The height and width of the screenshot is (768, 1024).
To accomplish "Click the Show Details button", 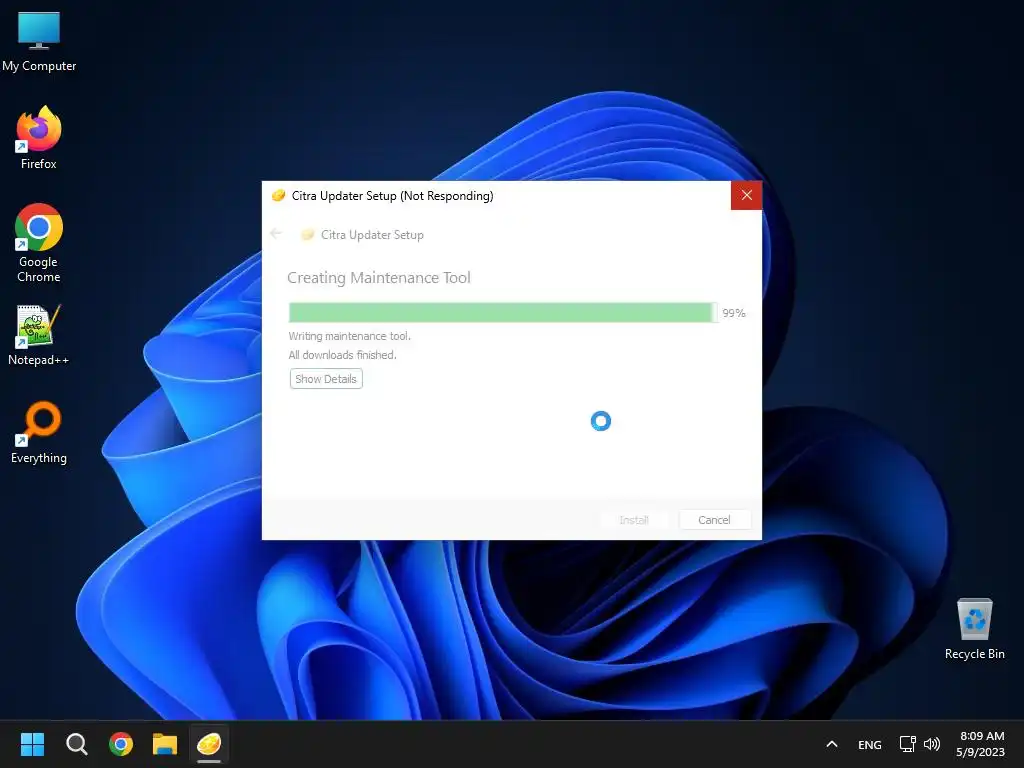I will (326, 379).
